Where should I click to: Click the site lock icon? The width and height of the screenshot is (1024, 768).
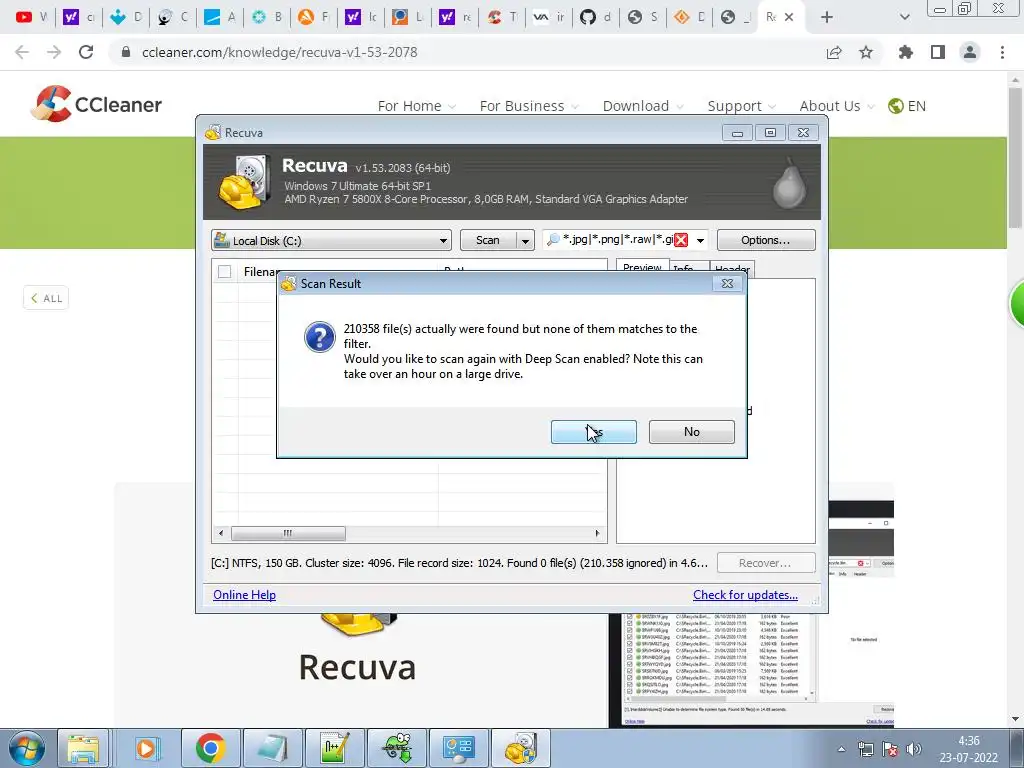[x=126, y=52]
